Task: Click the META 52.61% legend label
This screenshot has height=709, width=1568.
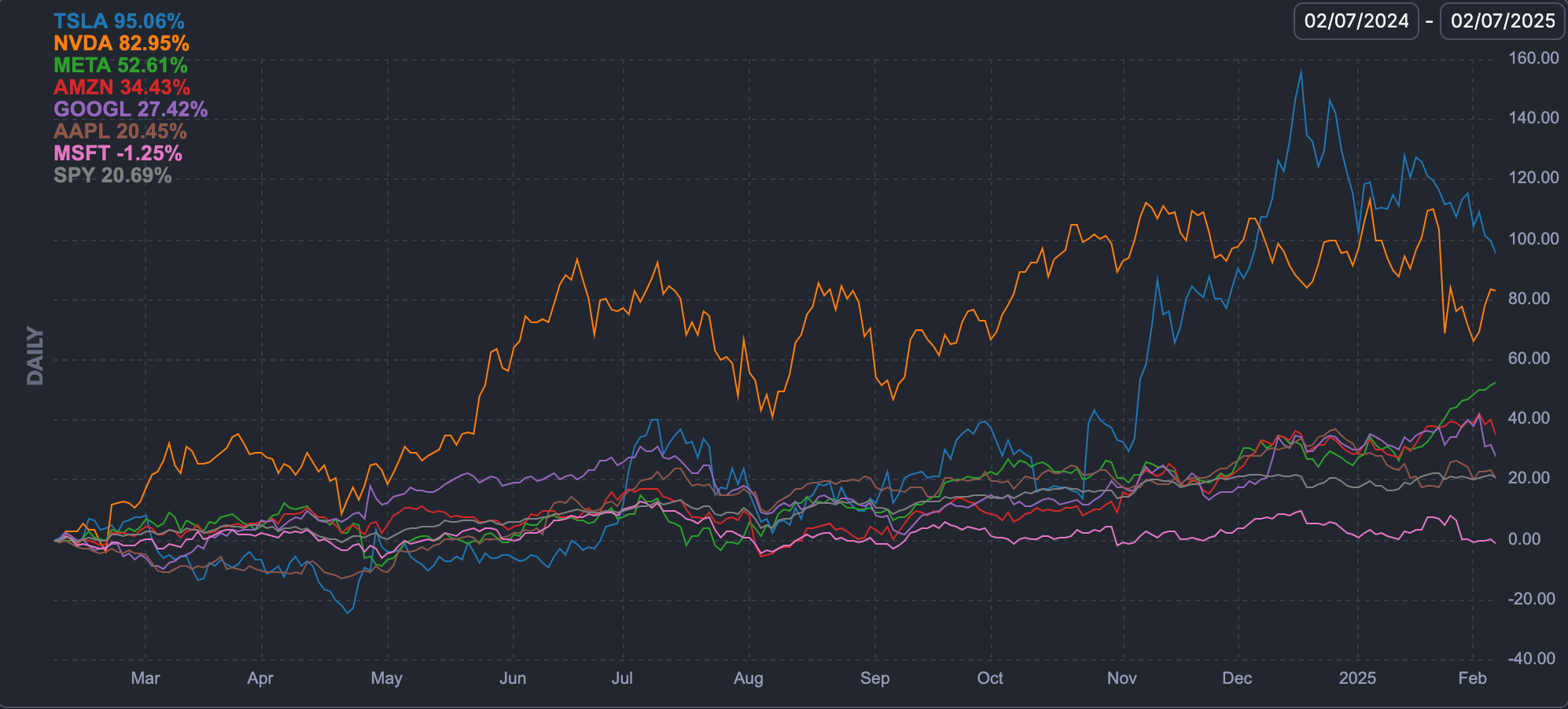Action: 120,65
